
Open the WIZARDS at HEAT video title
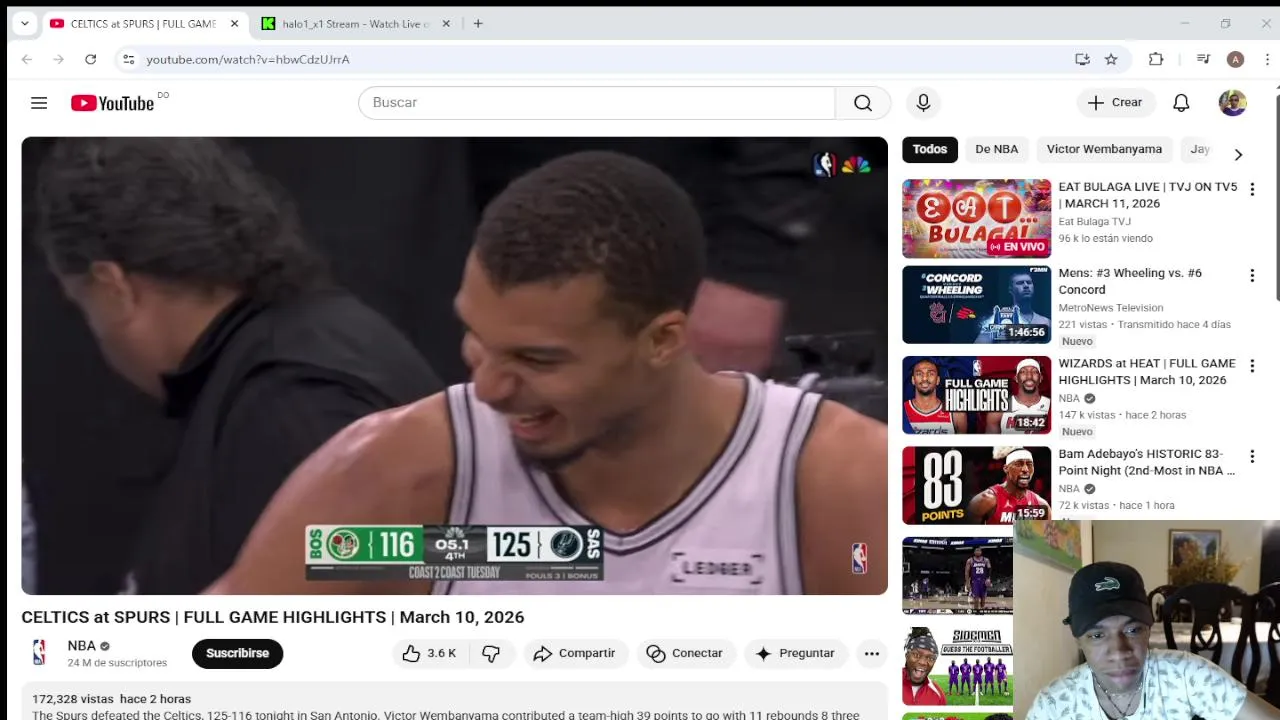[x=1147, y=372]
